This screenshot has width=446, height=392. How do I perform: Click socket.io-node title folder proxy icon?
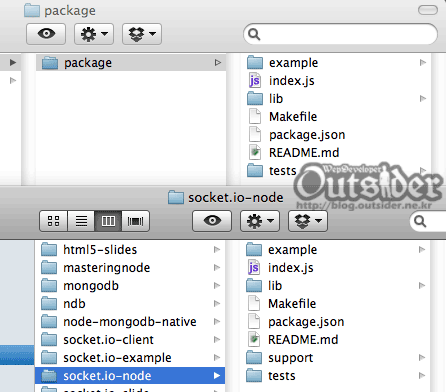[x=176, y=197]
